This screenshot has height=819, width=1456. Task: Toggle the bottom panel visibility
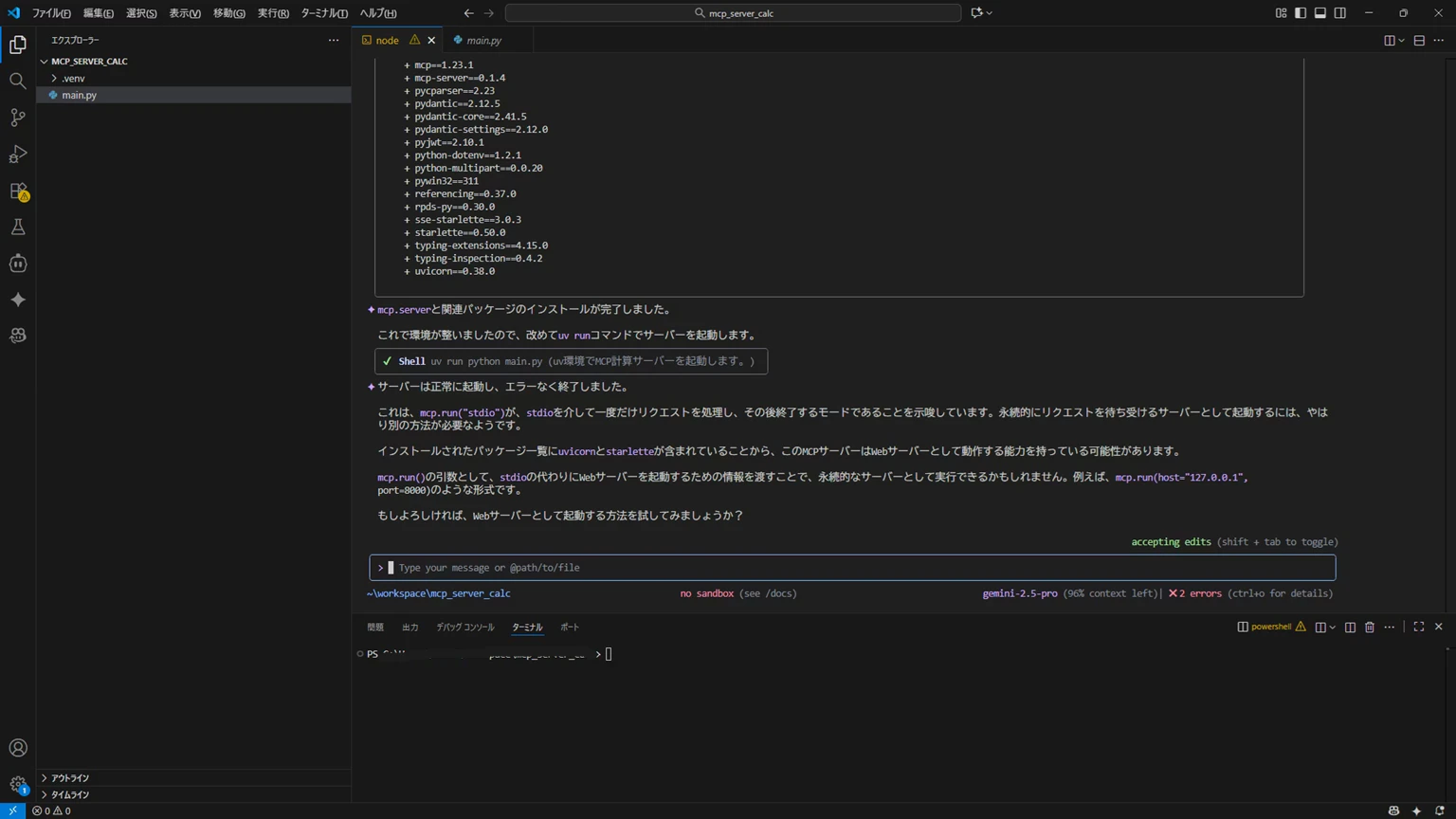coord(1320,13)
